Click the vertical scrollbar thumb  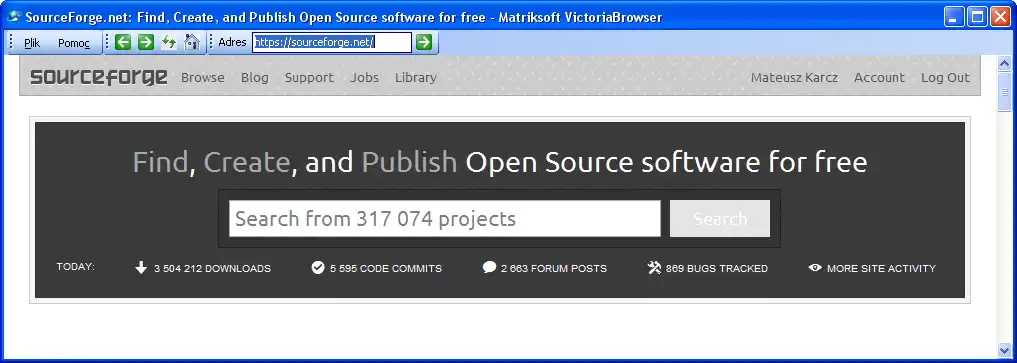[1005, 93]
